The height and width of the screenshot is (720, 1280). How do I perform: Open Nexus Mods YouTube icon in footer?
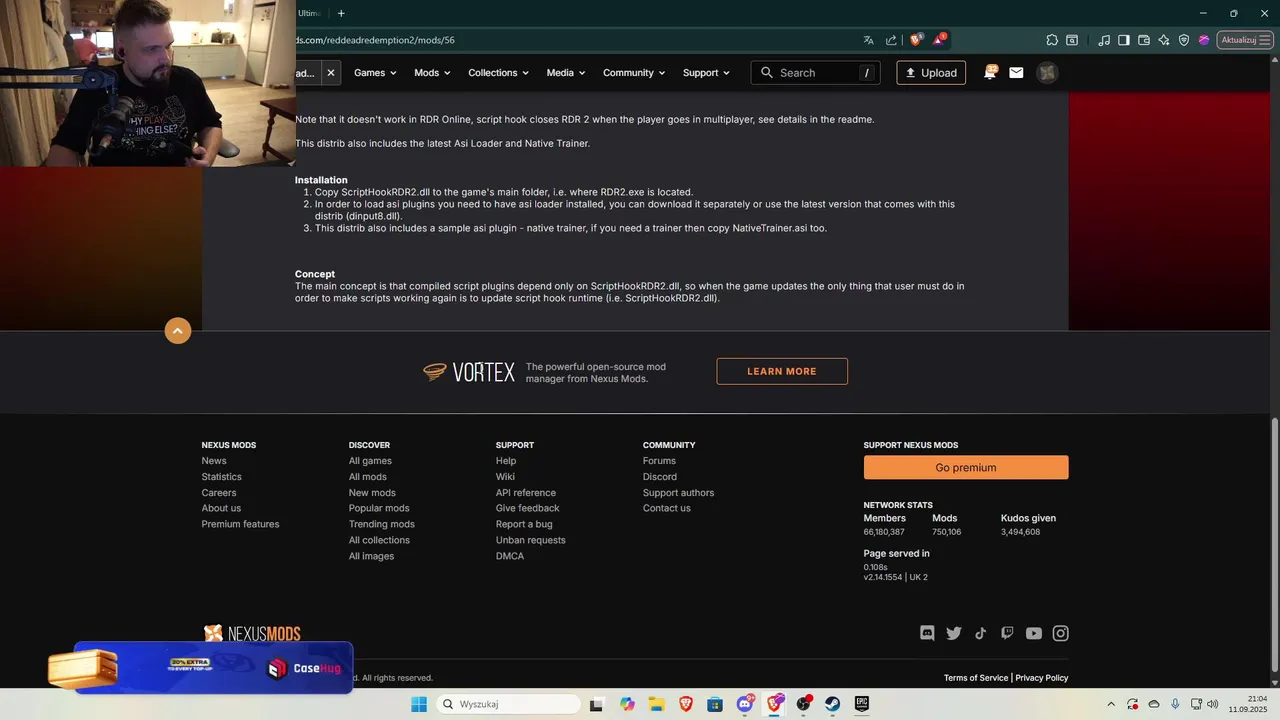tap(1034, 633)
